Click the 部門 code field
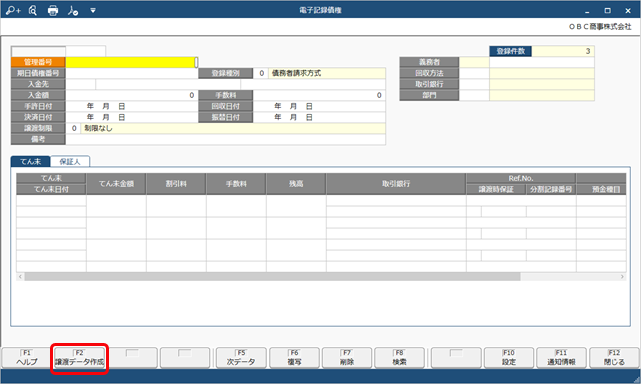The height and width of the screenshot is (384, 641). pyautogui.click(x=474, y=95)
